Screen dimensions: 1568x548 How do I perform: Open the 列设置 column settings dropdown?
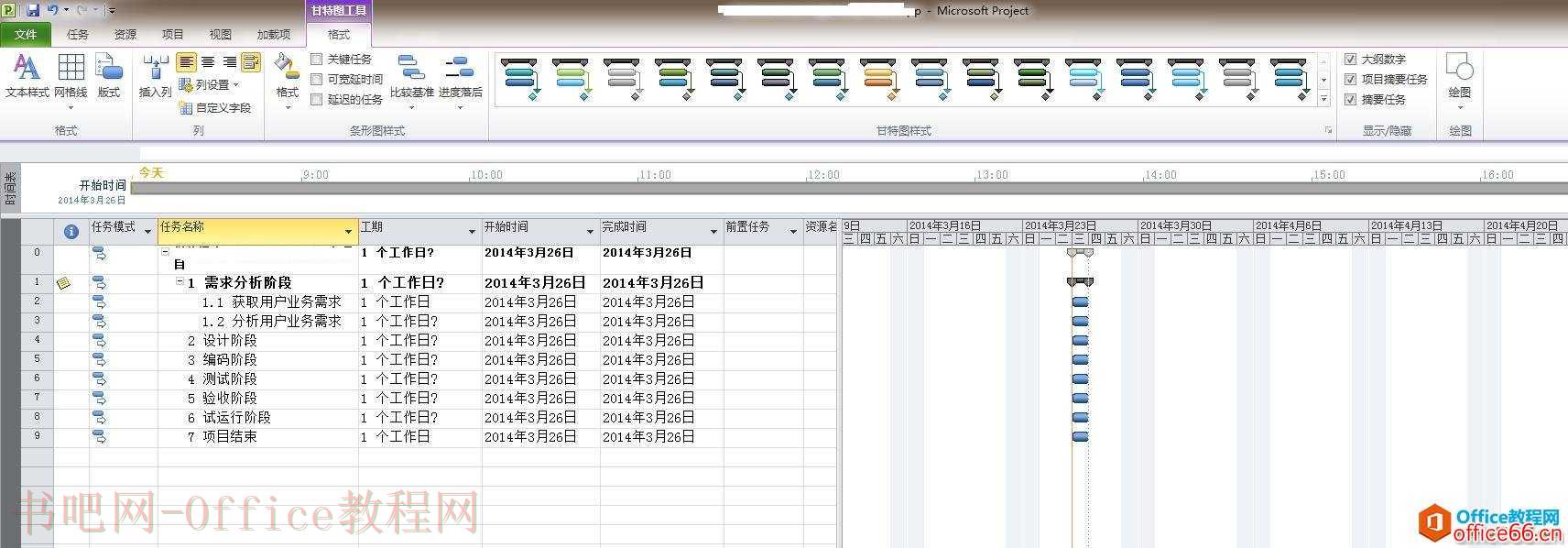coord(212,85)
